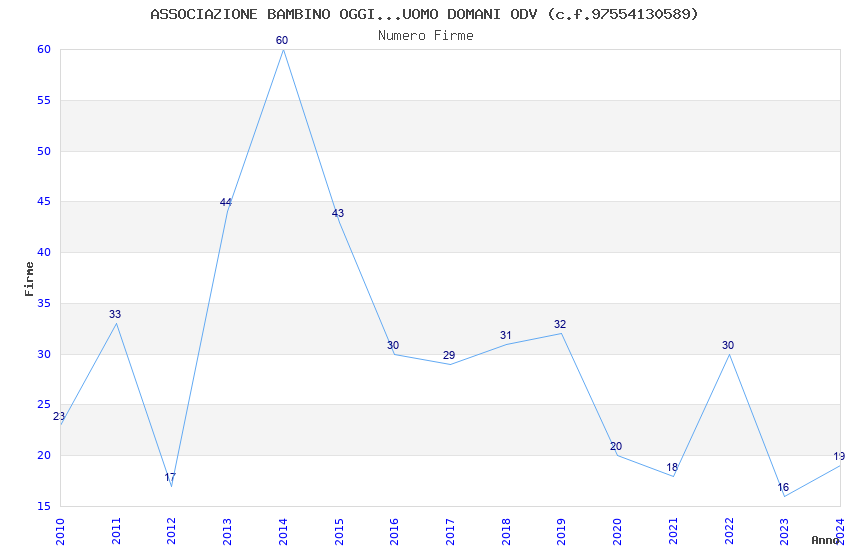Click the x-axis year 2017
This screenshot has height=550, width=850.
(450, 532)
